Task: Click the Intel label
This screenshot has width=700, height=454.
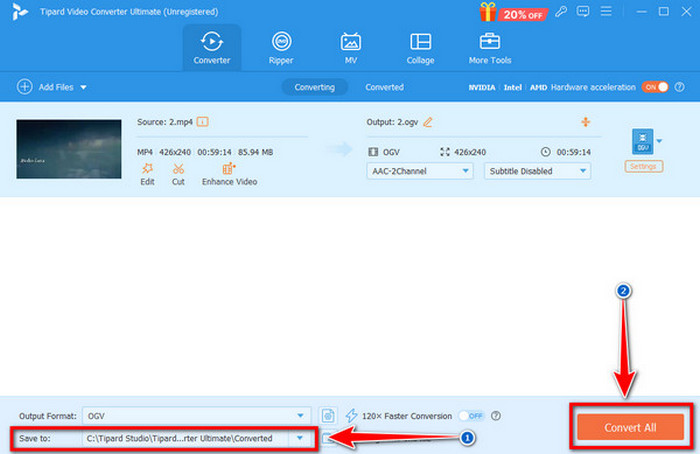Action: pos(512,87)
